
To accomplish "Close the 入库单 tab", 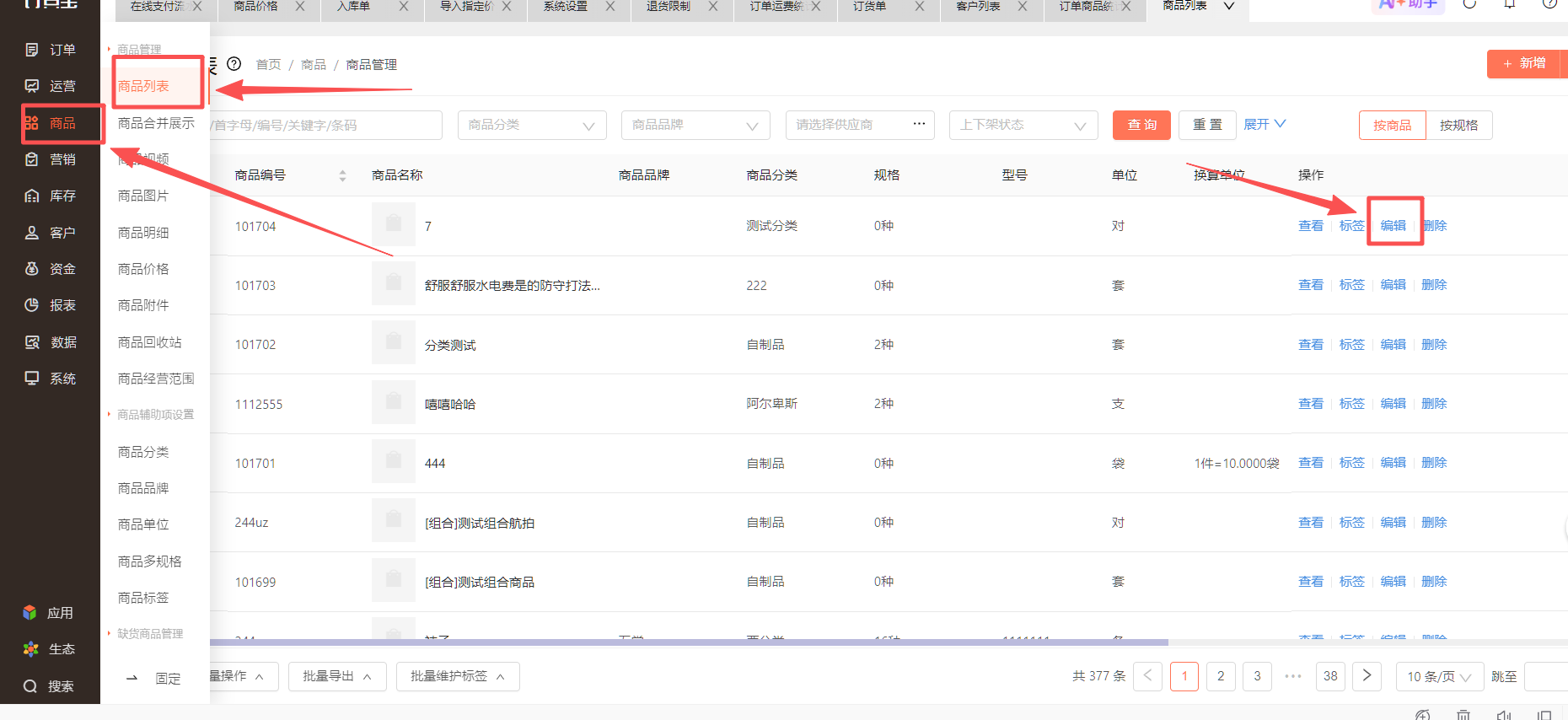I will pyautogui.click(x=404, y=6).
